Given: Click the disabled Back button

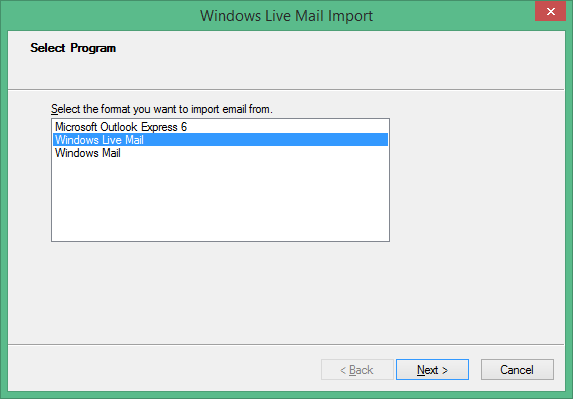Looking at the screenshot, I should [357, 370].
